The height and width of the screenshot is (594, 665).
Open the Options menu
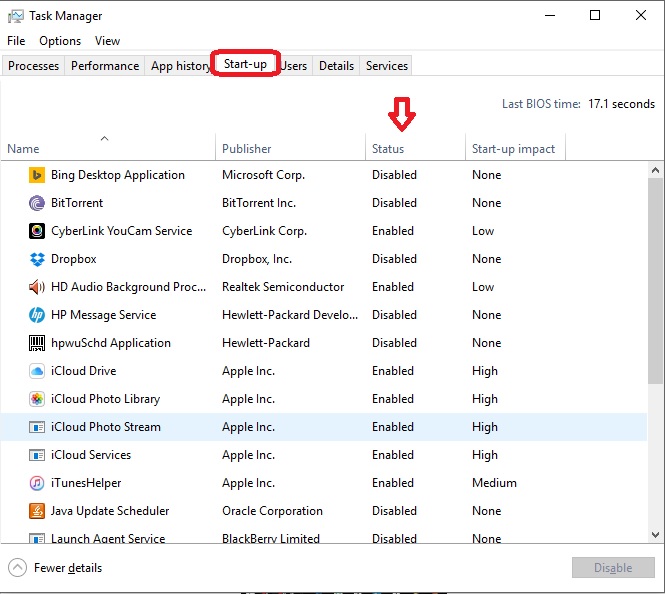point(60,41)
